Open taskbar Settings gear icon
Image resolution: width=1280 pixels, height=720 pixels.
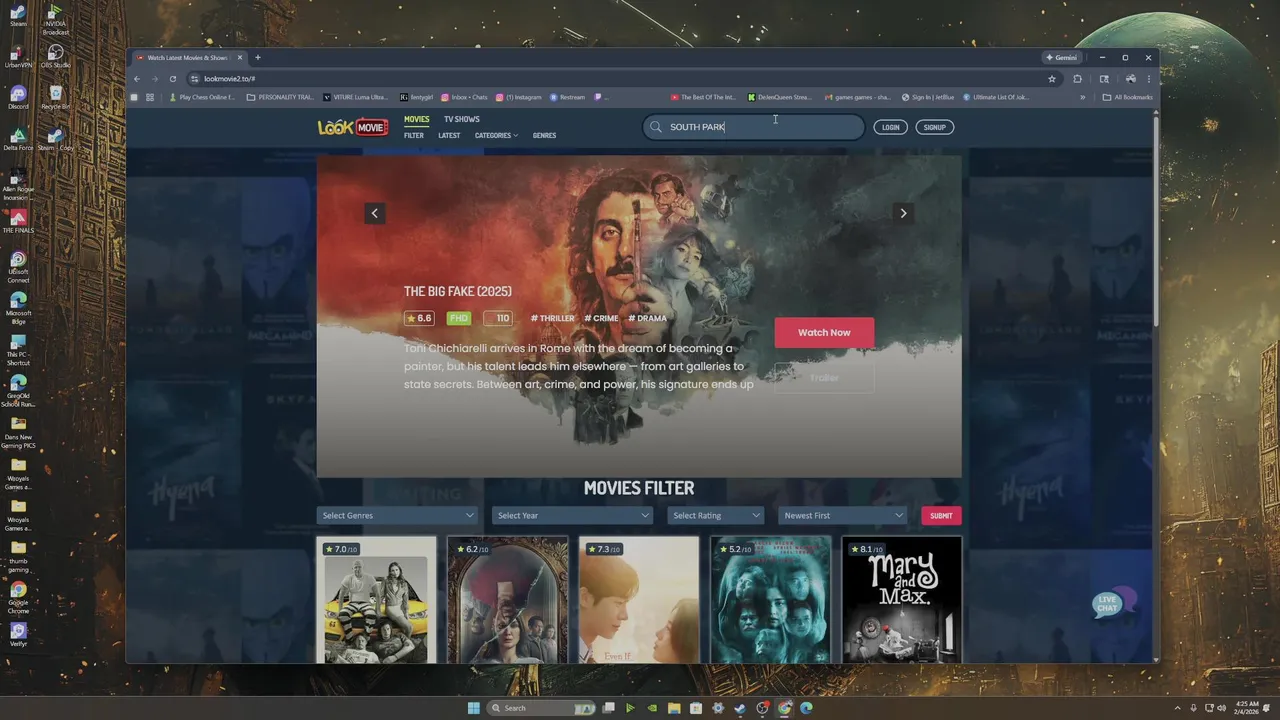718,708
